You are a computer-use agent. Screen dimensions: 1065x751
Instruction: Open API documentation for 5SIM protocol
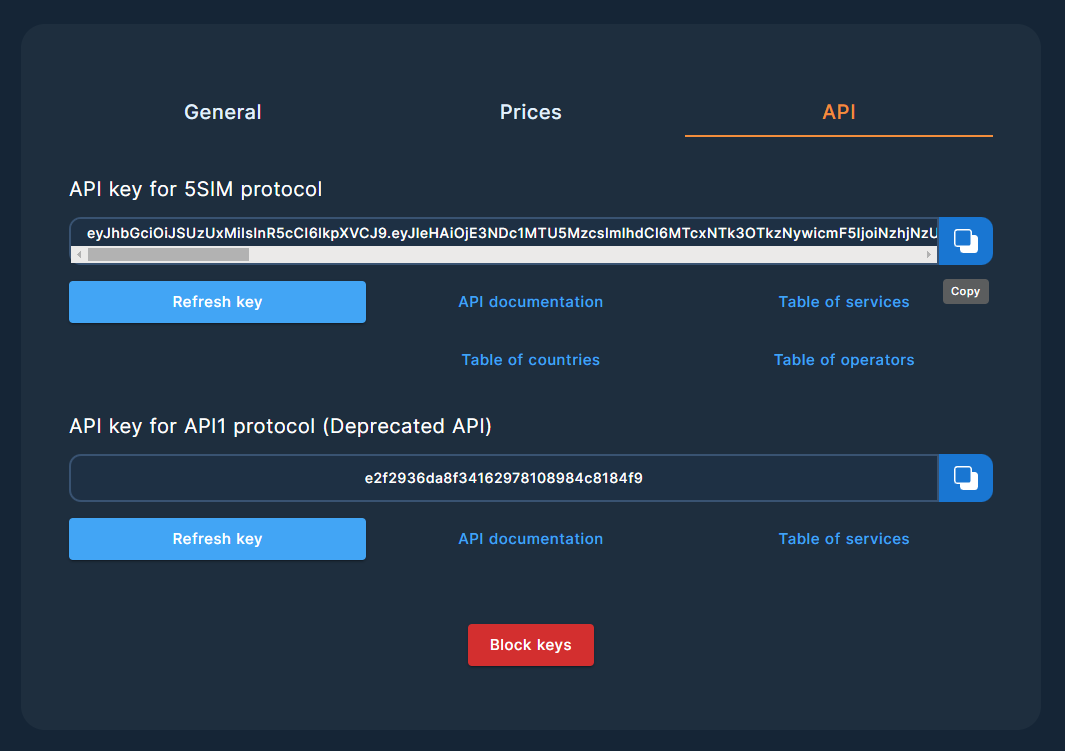coord(530,301)
